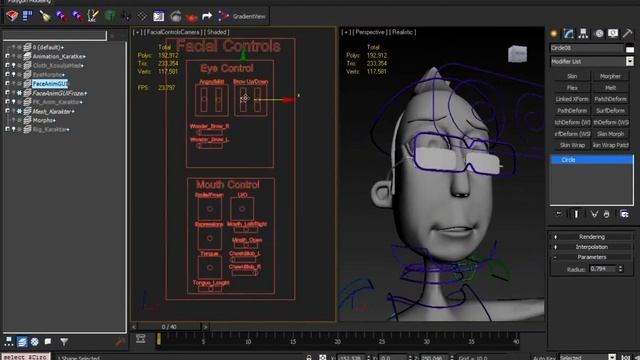640x360 pixels.
Task: Open the Hierarchy panel tab
Action: click(583, 33)
